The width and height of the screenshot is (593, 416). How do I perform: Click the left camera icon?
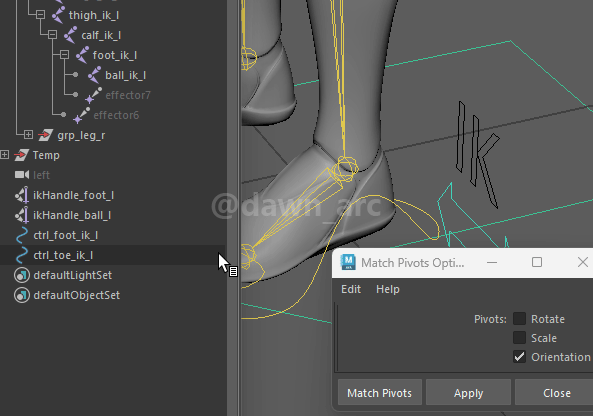22,175
